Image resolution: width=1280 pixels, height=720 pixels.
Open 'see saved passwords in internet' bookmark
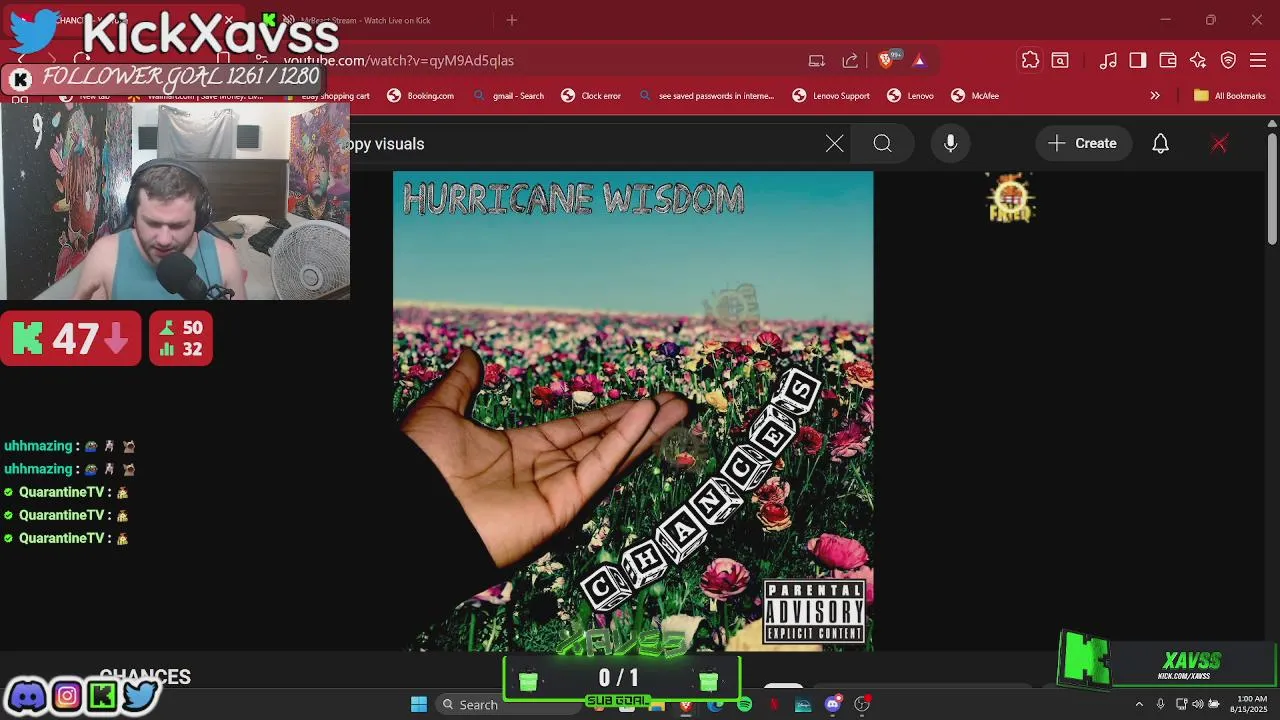706,96
